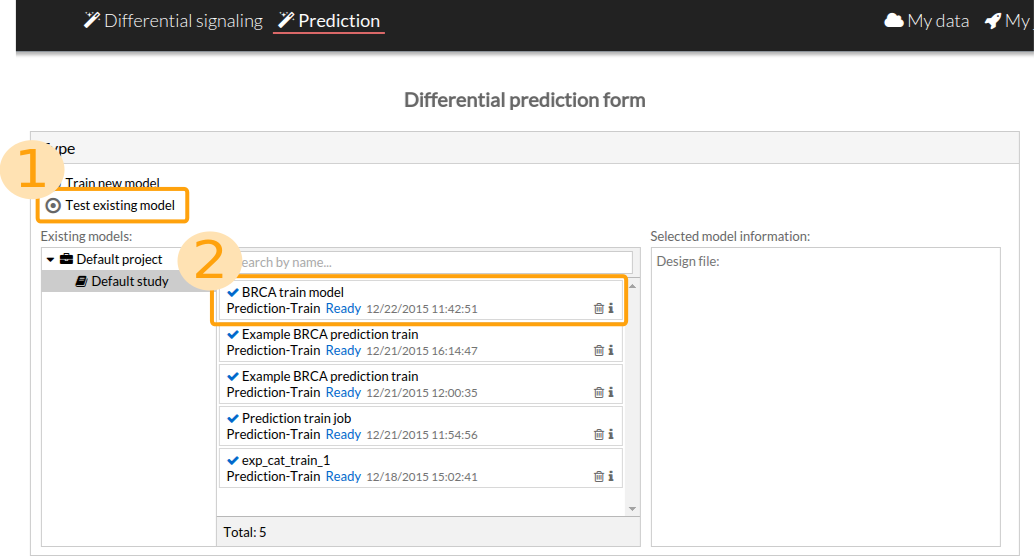
Task: Select the Prediction train job model
Action: [296, 418]
